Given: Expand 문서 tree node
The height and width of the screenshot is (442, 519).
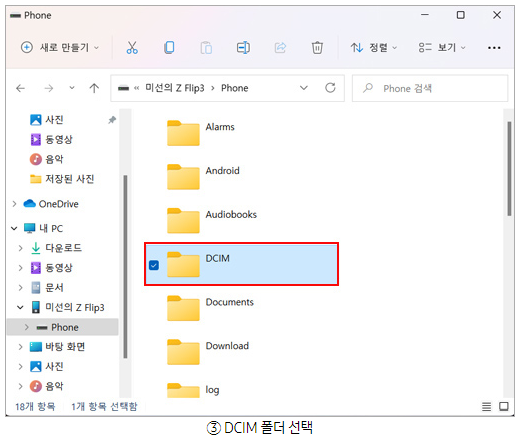Looking at the screenshot, I should [x=20, y=287].
